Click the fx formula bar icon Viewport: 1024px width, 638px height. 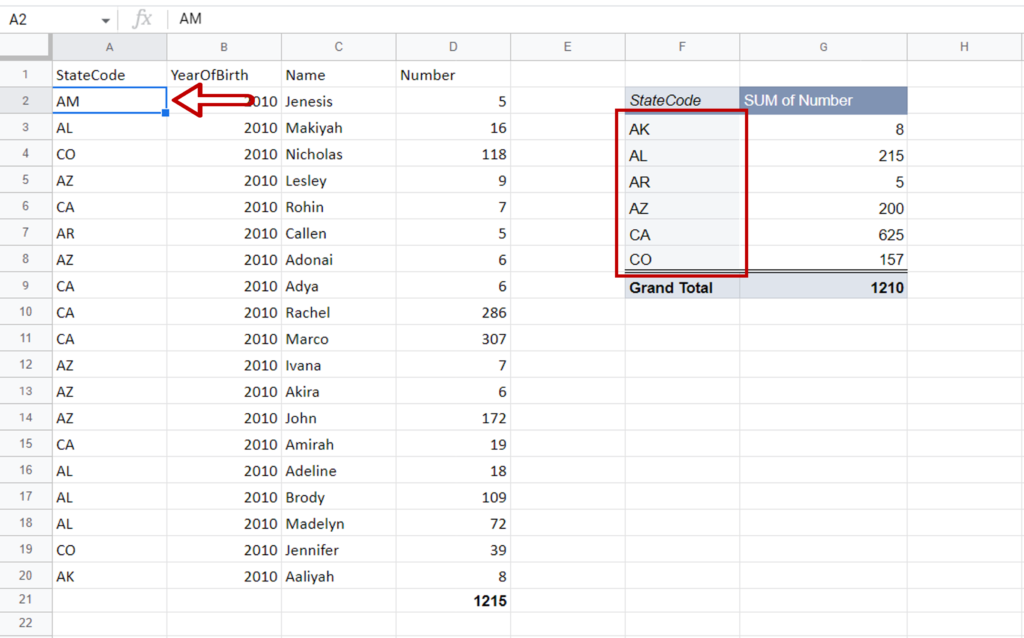point(141,18)
